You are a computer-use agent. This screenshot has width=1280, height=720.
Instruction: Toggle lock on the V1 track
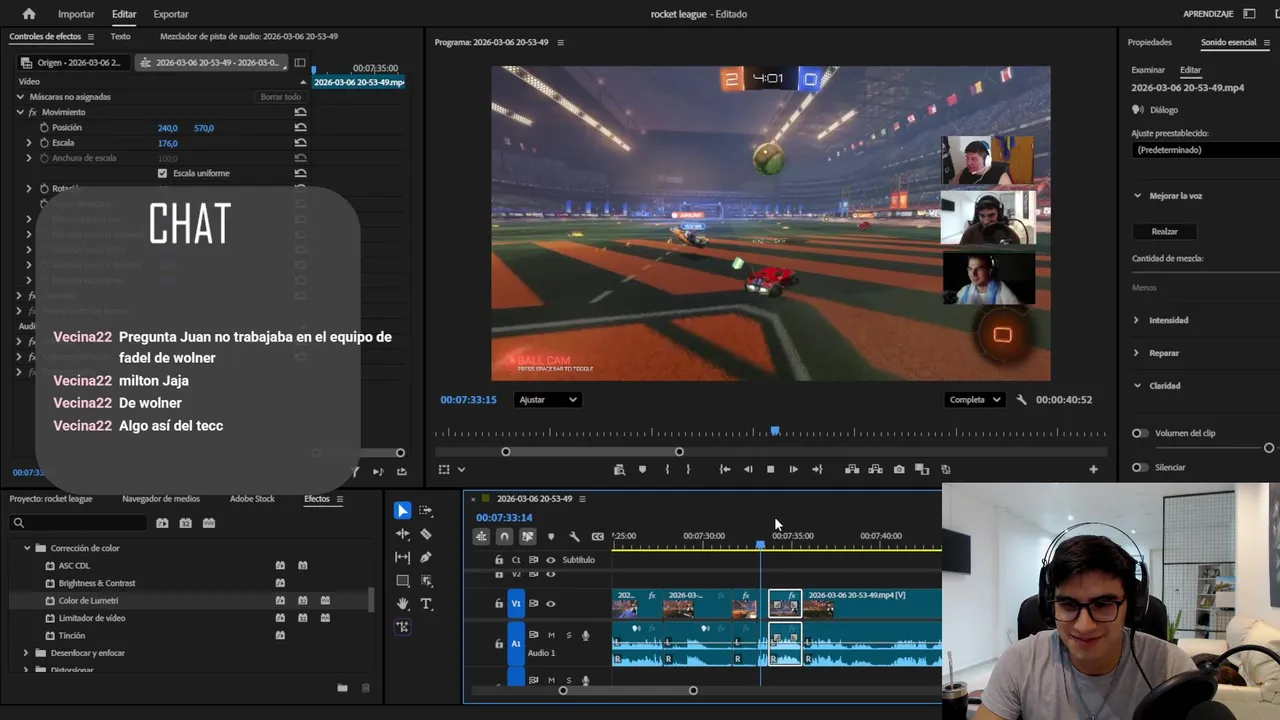499,603
